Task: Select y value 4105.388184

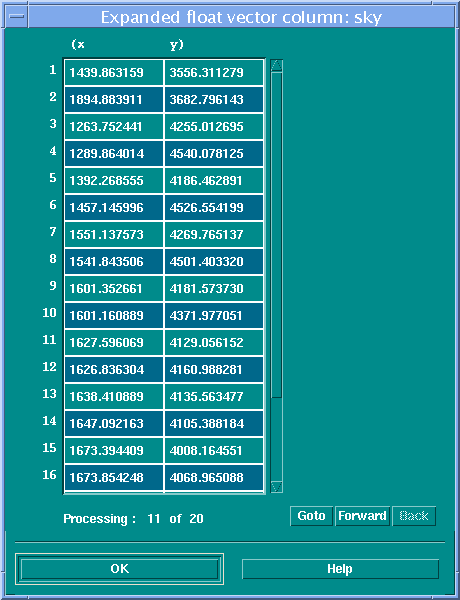Action: (x=214, y=424)
